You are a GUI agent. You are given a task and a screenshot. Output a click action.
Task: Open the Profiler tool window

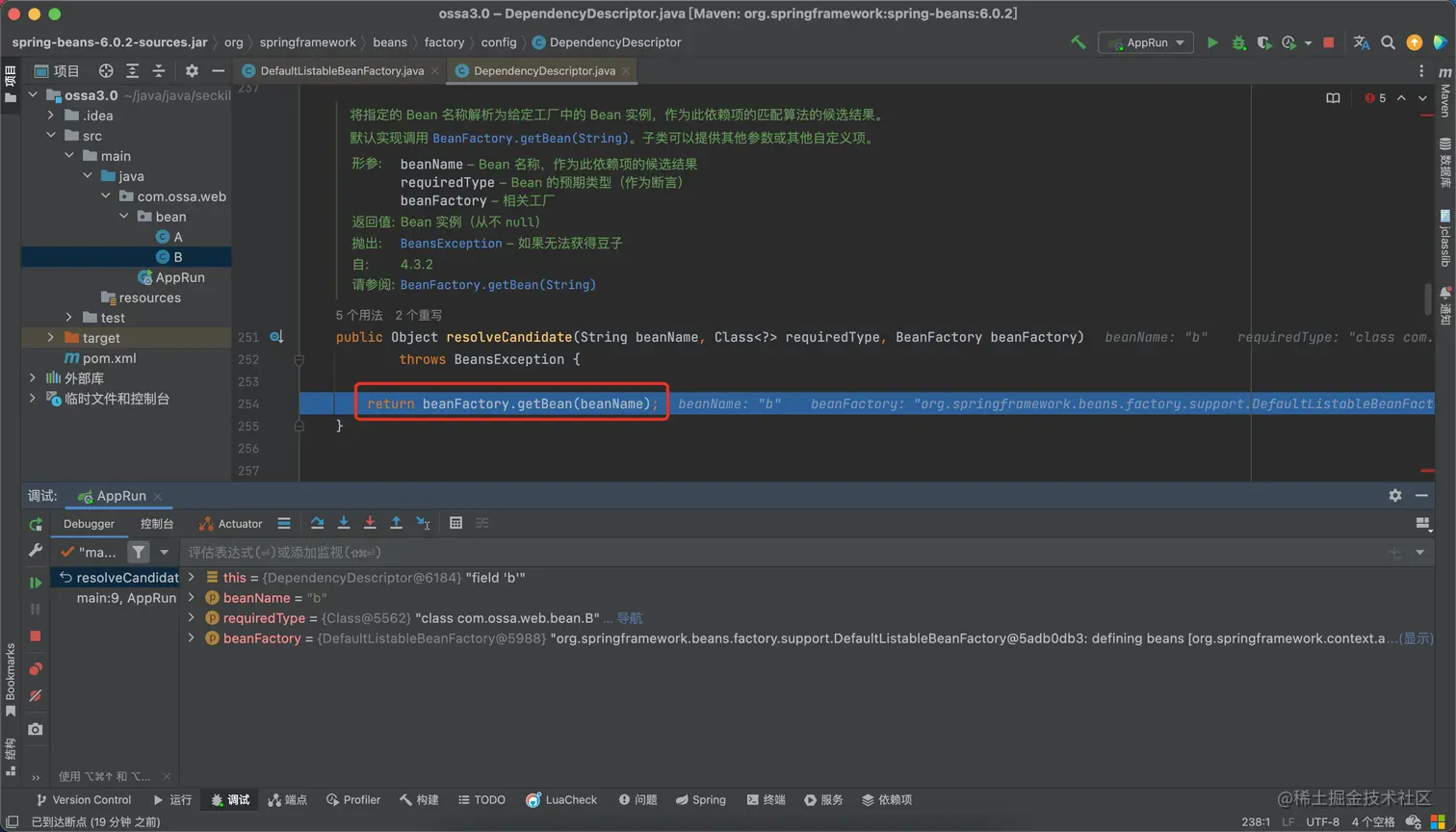353,799
